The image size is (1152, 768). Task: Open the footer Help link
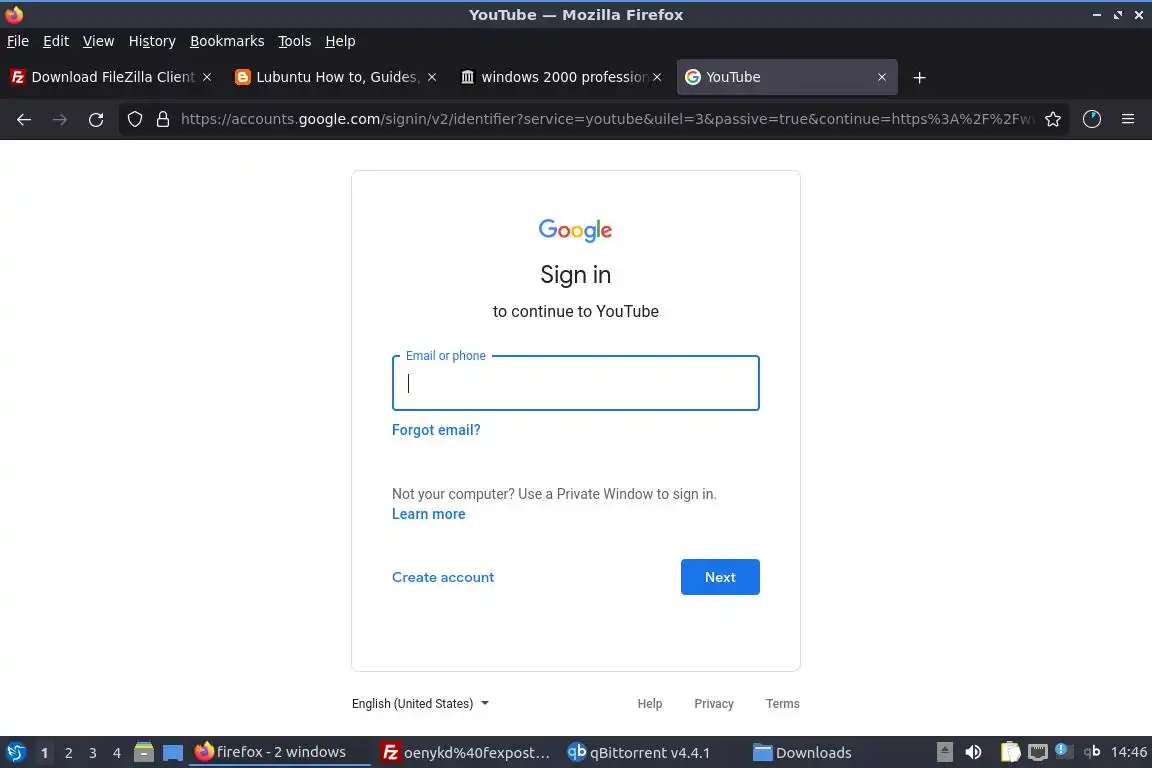pos(649,703)
